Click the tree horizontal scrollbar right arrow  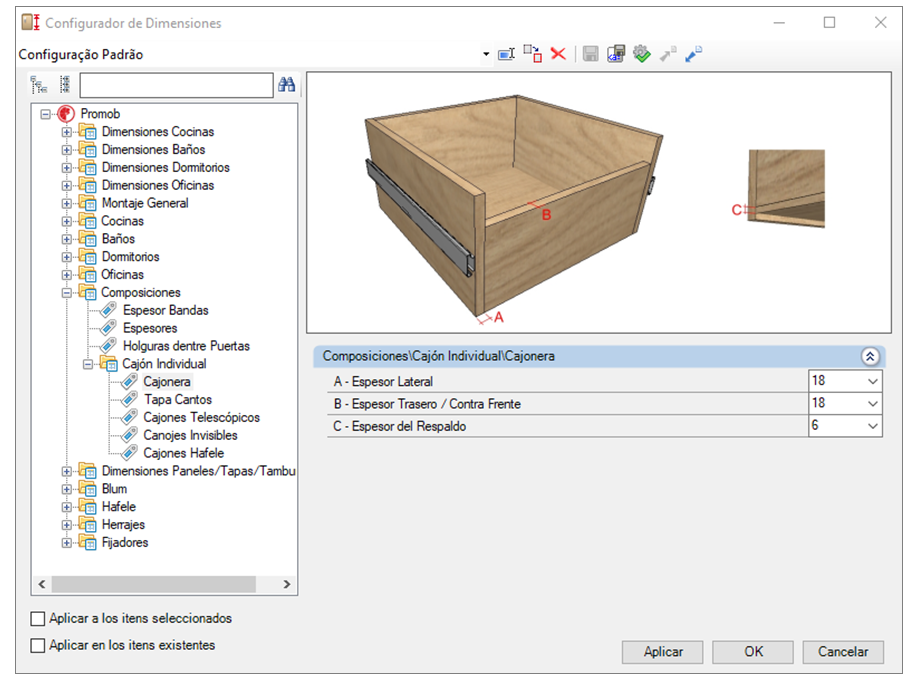(287, 584)
